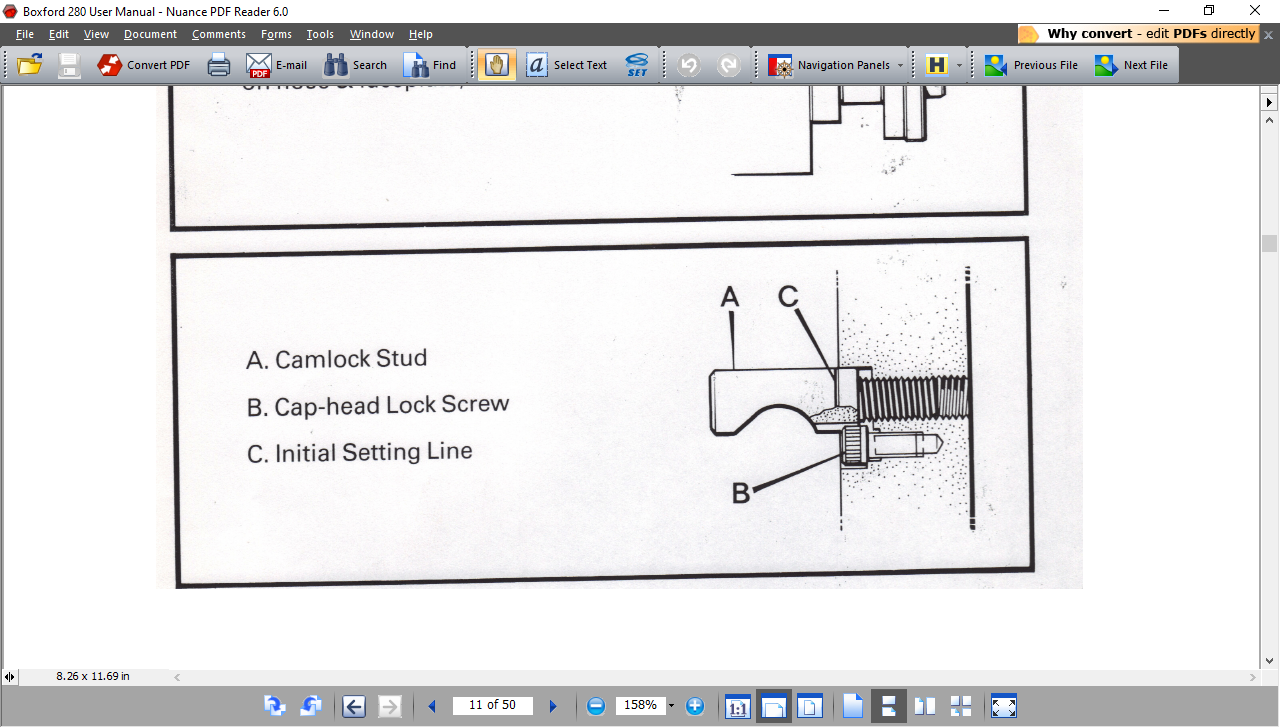Click the Convert PDF button

point(144,65)
